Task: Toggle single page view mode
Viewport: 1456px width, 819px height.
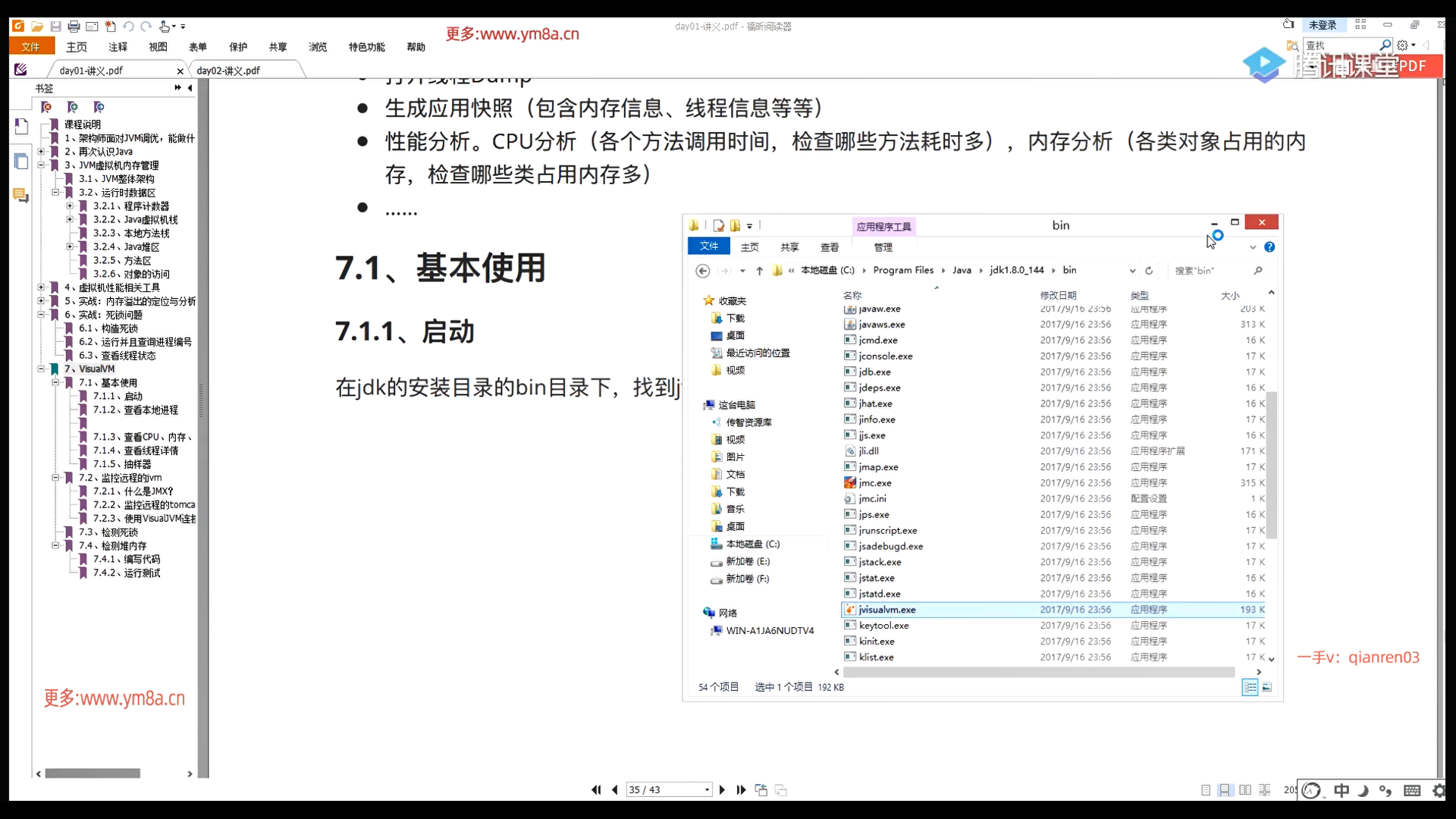Action: 1206,790
